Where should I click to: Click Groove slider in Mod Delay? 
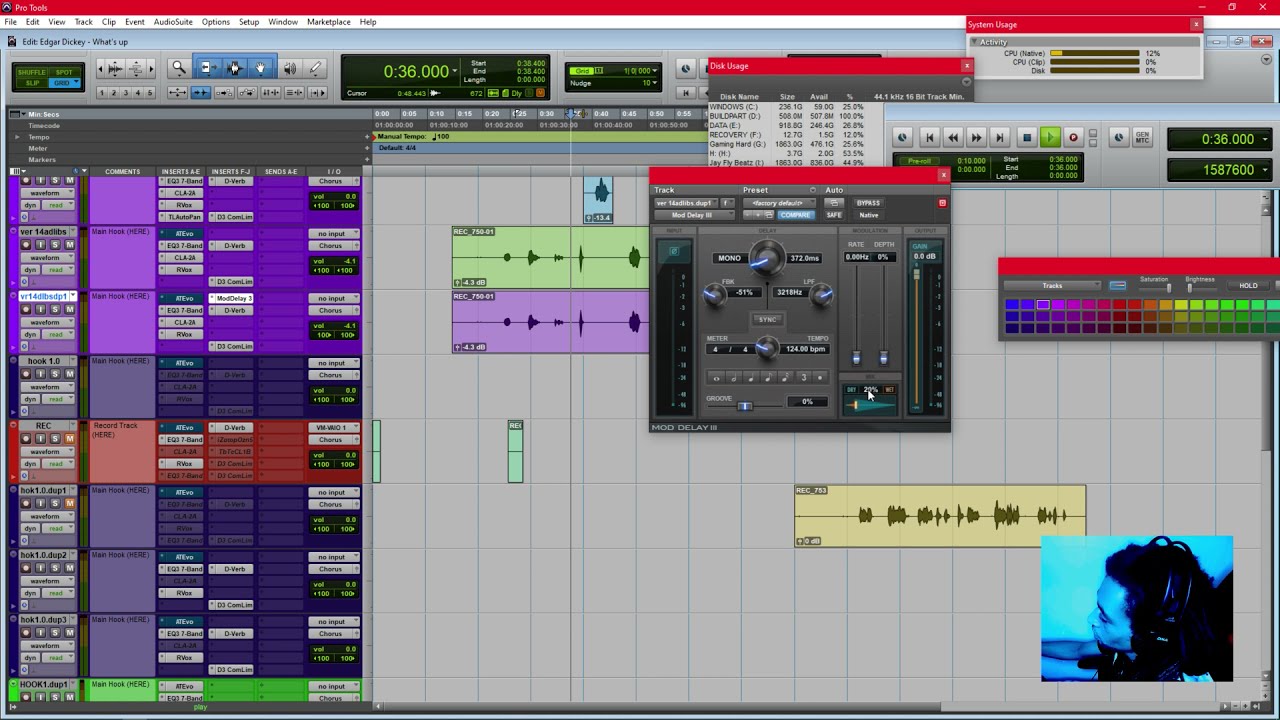tap(745, 406)
